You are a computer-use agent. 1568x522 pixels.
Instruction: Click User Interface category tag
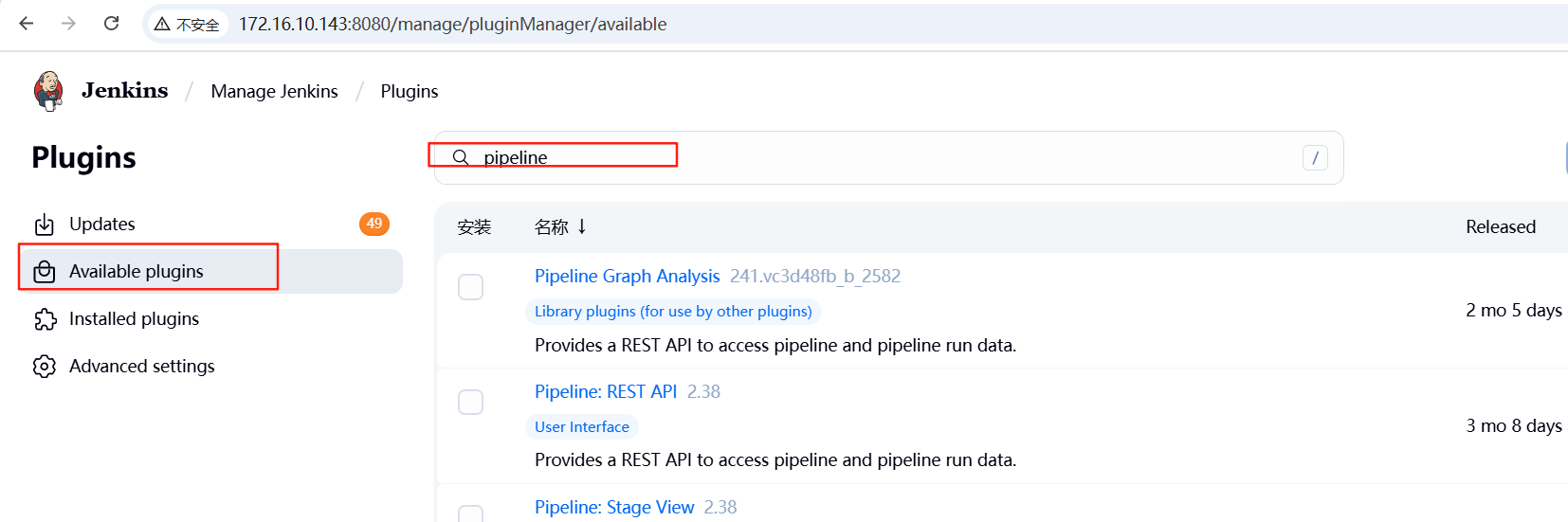tap(582, 426)
